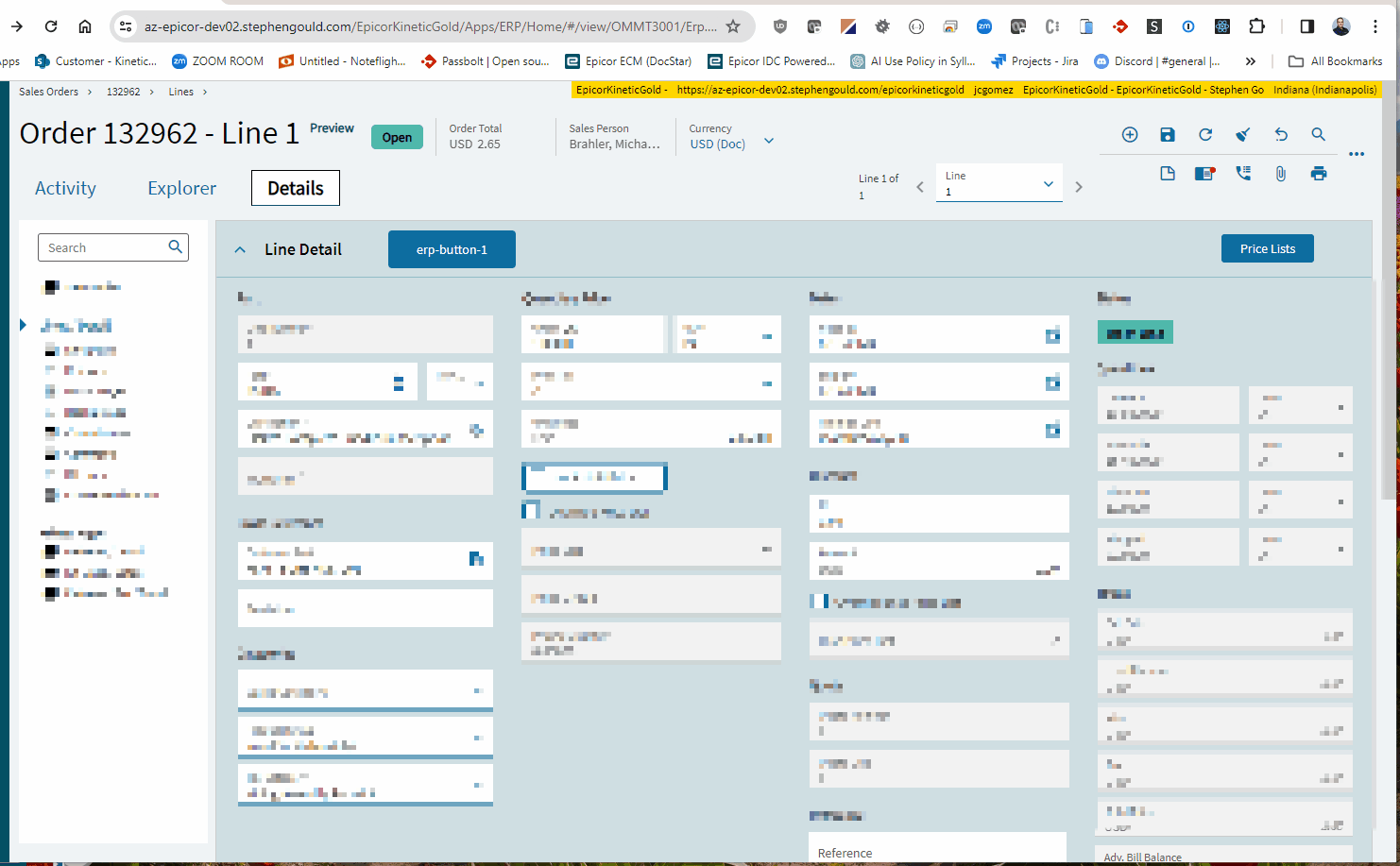Save the order with the floppy disk icon
The image size is (1400, 866).
tap(1168, 135)
